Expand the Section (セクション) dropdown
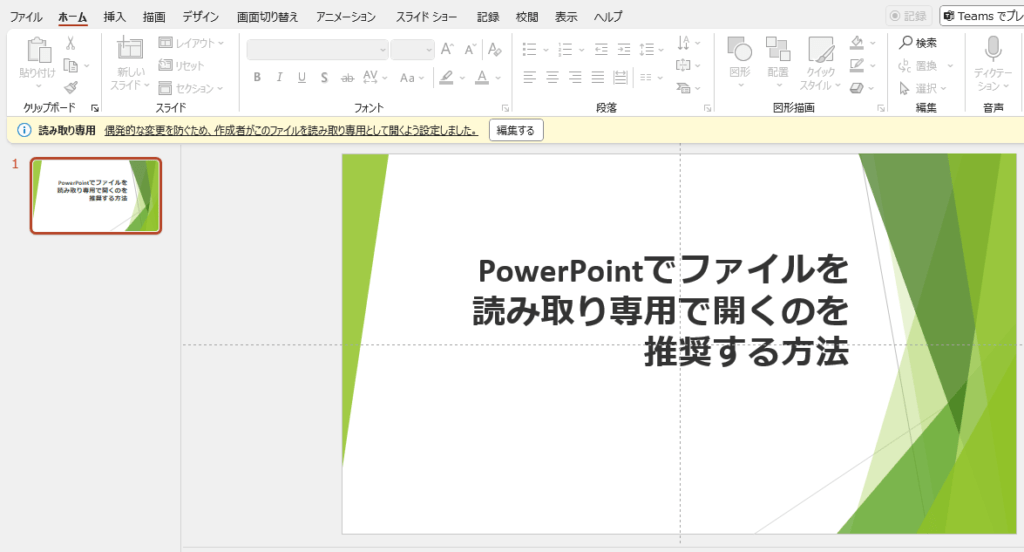 191,88
